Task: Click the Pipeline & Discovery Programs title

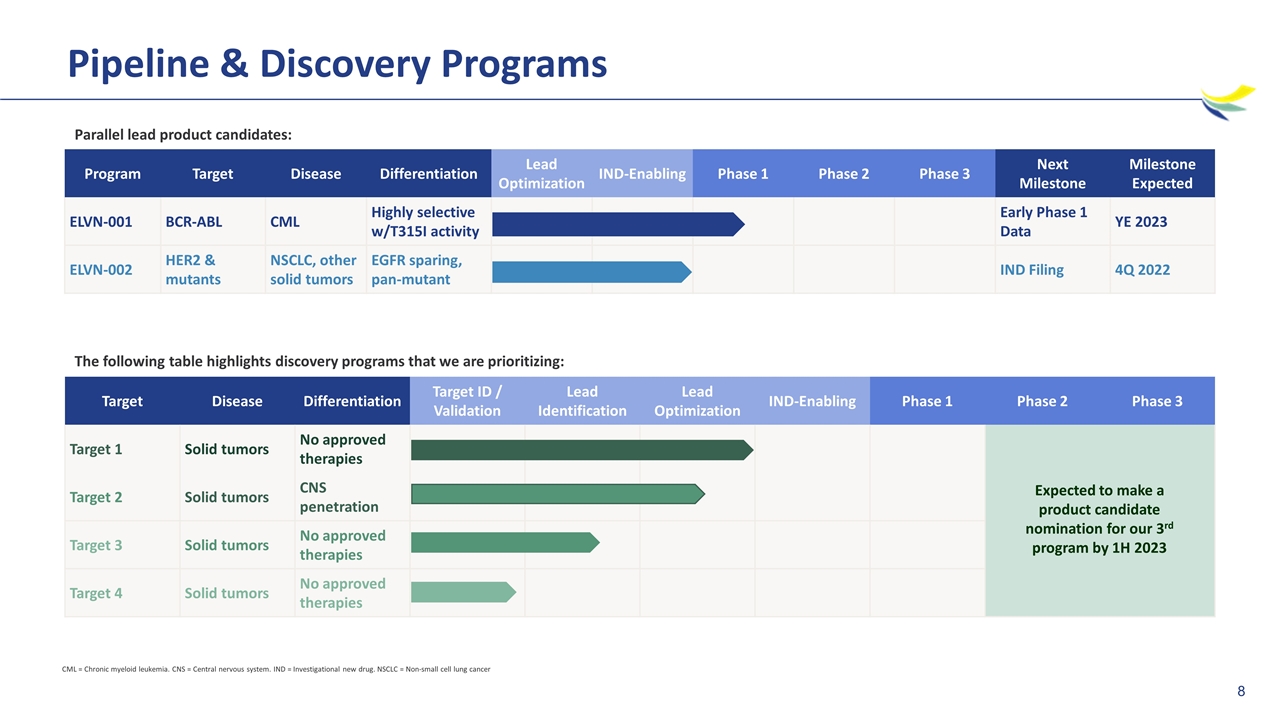Action: 337,64
